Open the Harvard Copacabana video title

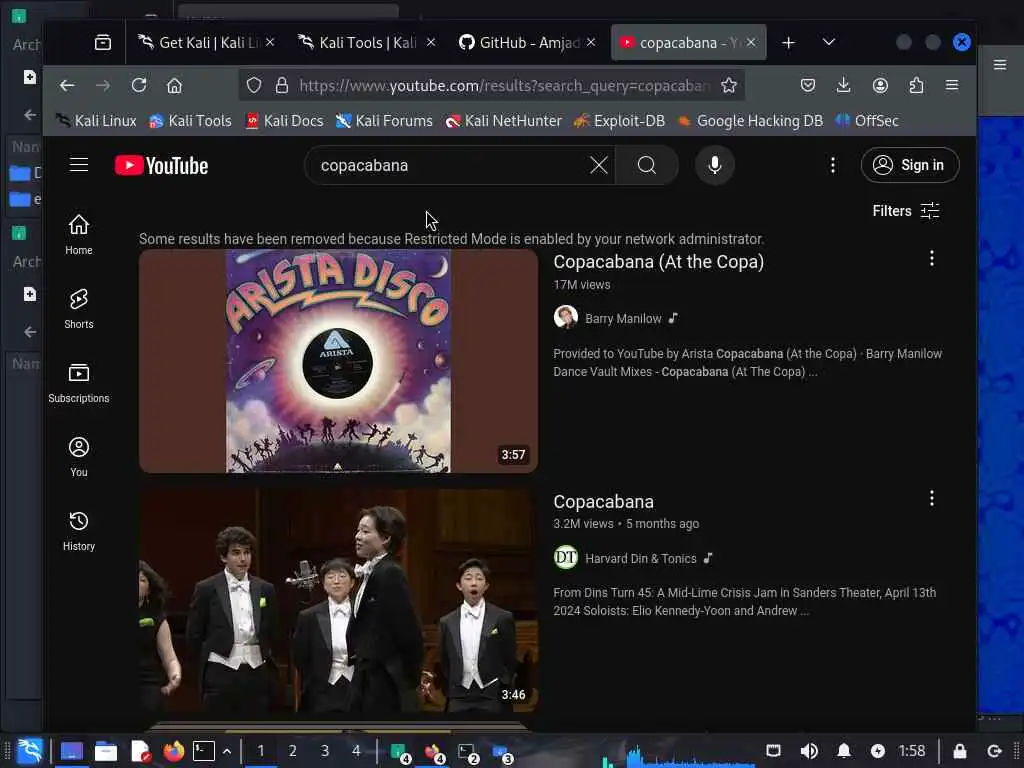(603, 502)
